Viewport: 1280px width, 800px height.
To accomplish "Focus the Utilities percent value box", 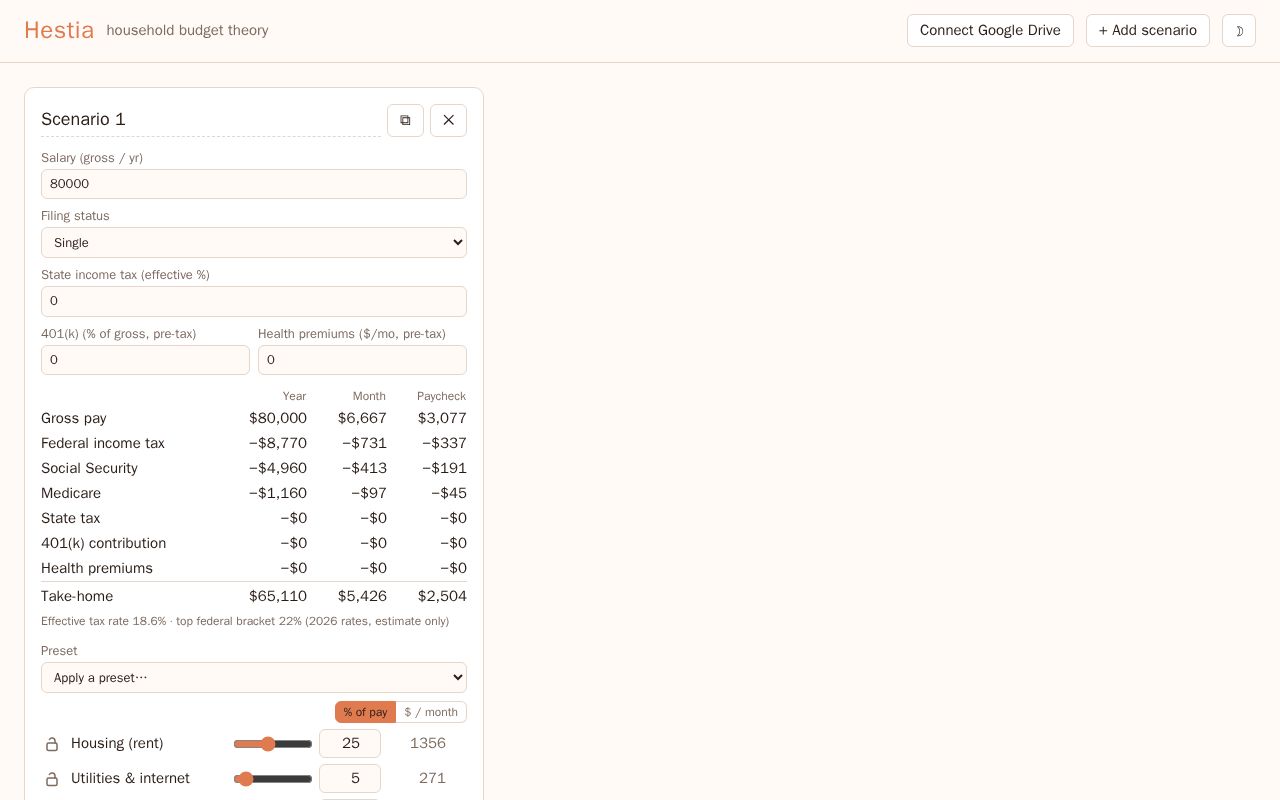I will tap(350, 779).
